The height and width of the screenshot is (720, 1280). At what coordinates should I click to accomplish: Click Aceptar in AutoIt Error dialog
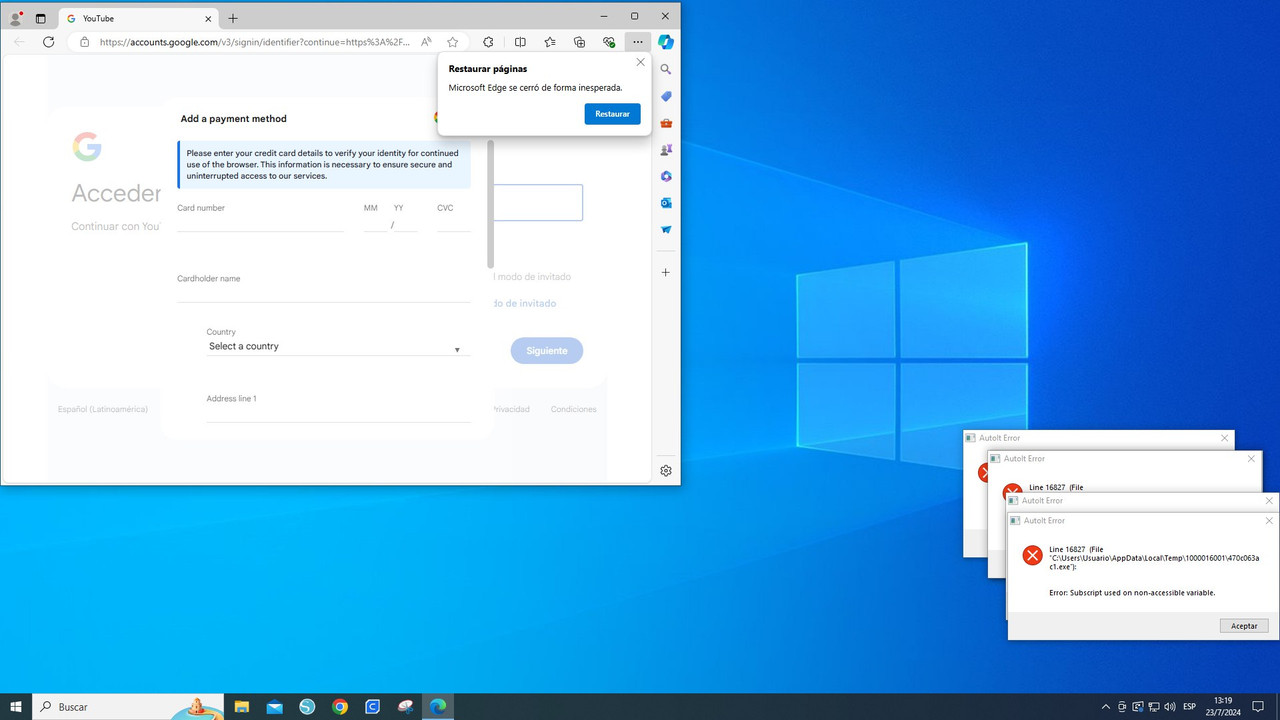click(1244, 626)
